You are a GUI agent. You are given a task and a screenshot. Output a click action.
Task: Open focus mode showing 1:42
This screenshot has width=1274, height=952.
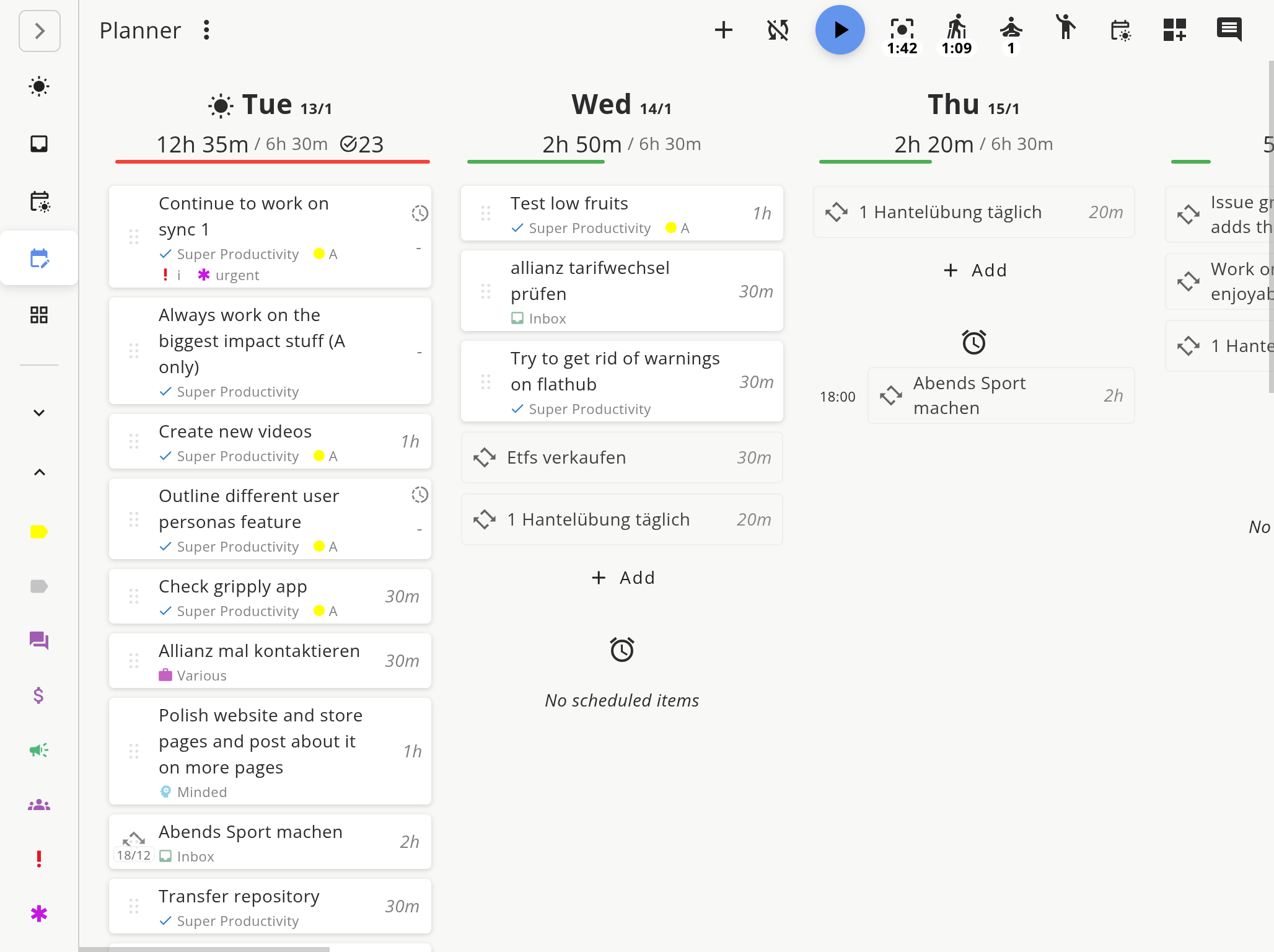[x=902, y=29]
